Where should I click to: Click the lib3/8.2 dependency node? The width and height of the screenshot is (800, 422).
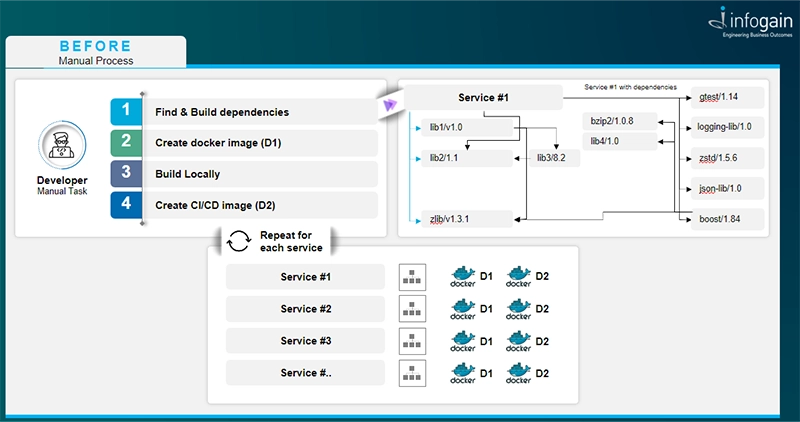coord(554,158)
